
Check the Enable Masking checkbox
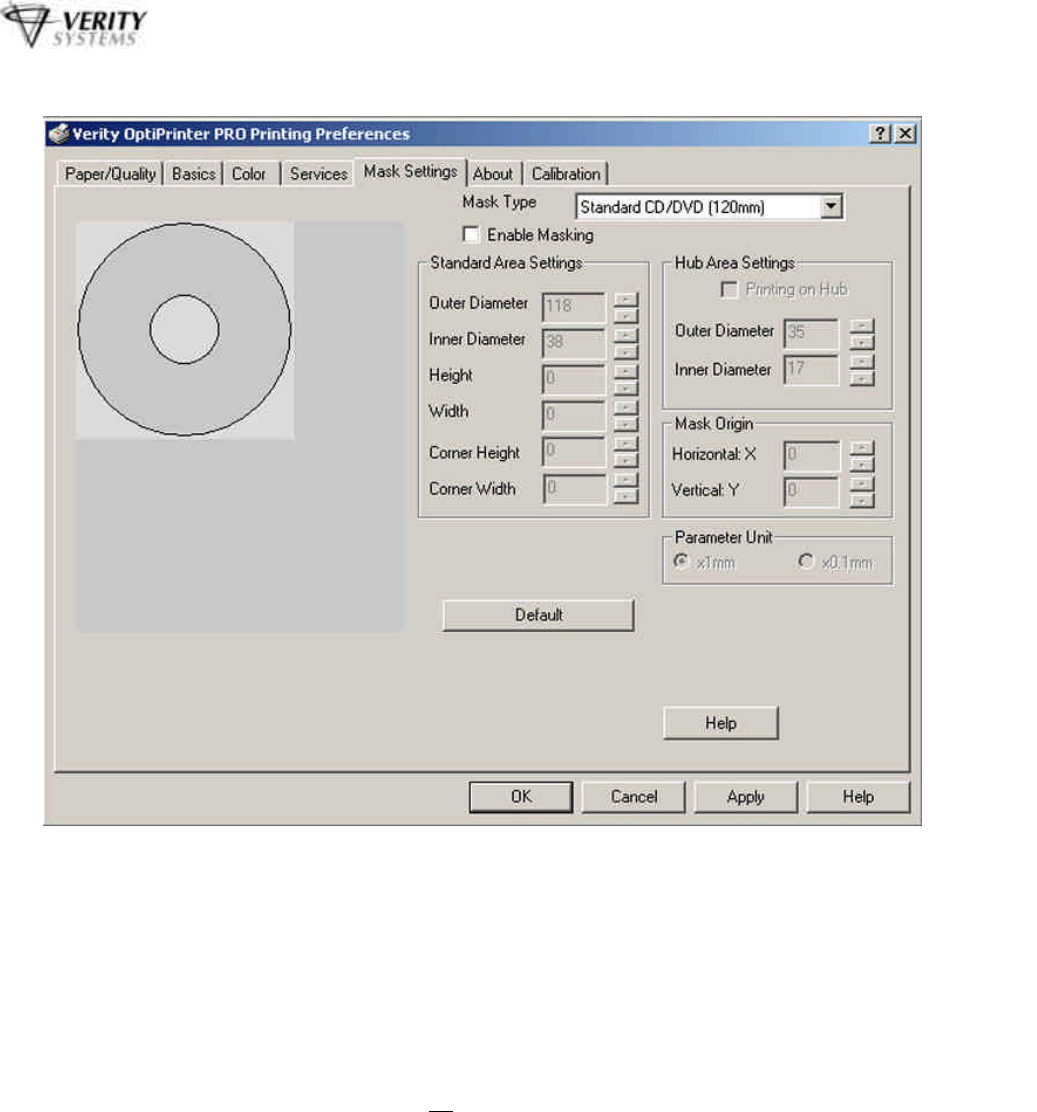click(470, 234)
